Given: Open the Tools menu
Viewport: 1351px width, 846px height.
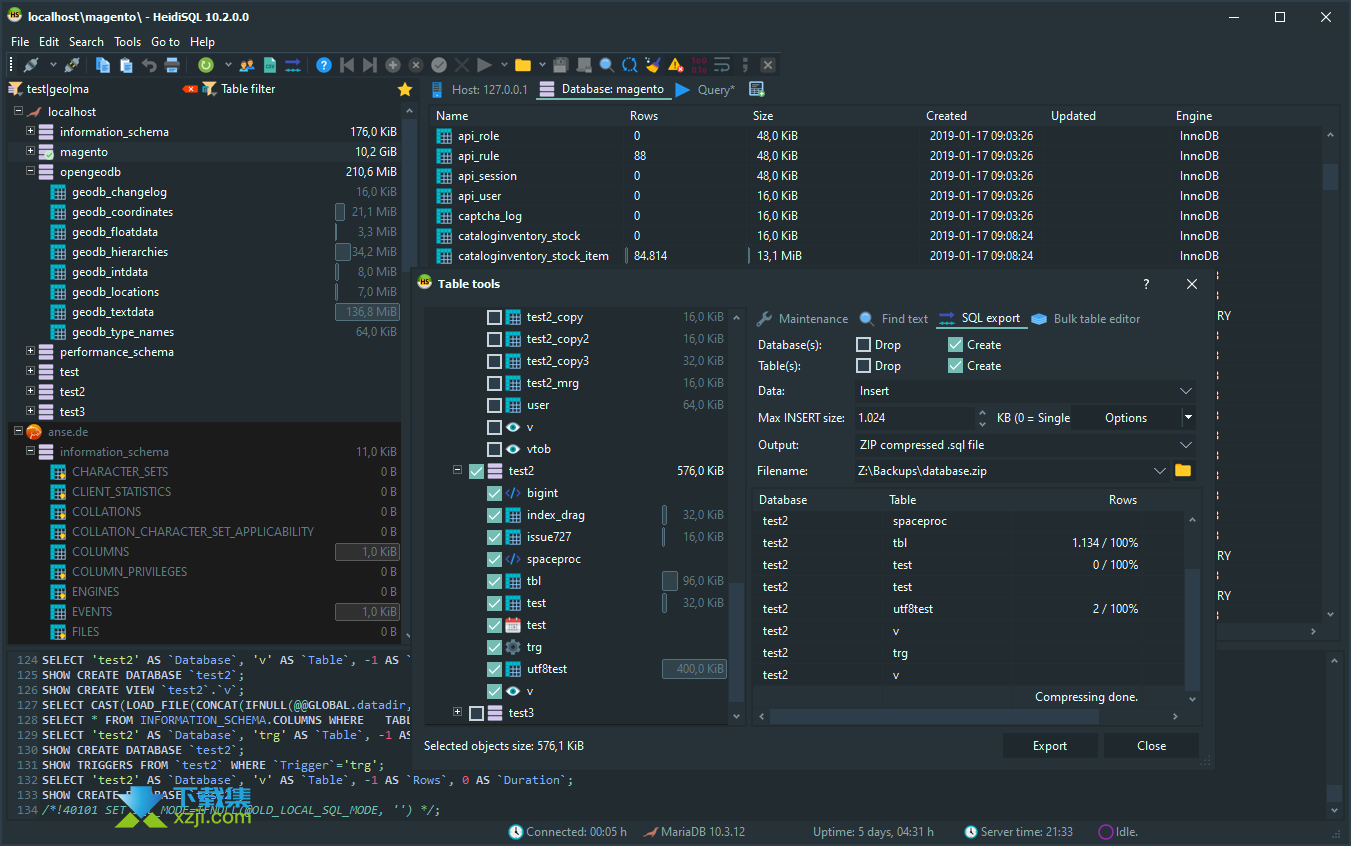Looking at the screenshot, I should pos(127,42).
